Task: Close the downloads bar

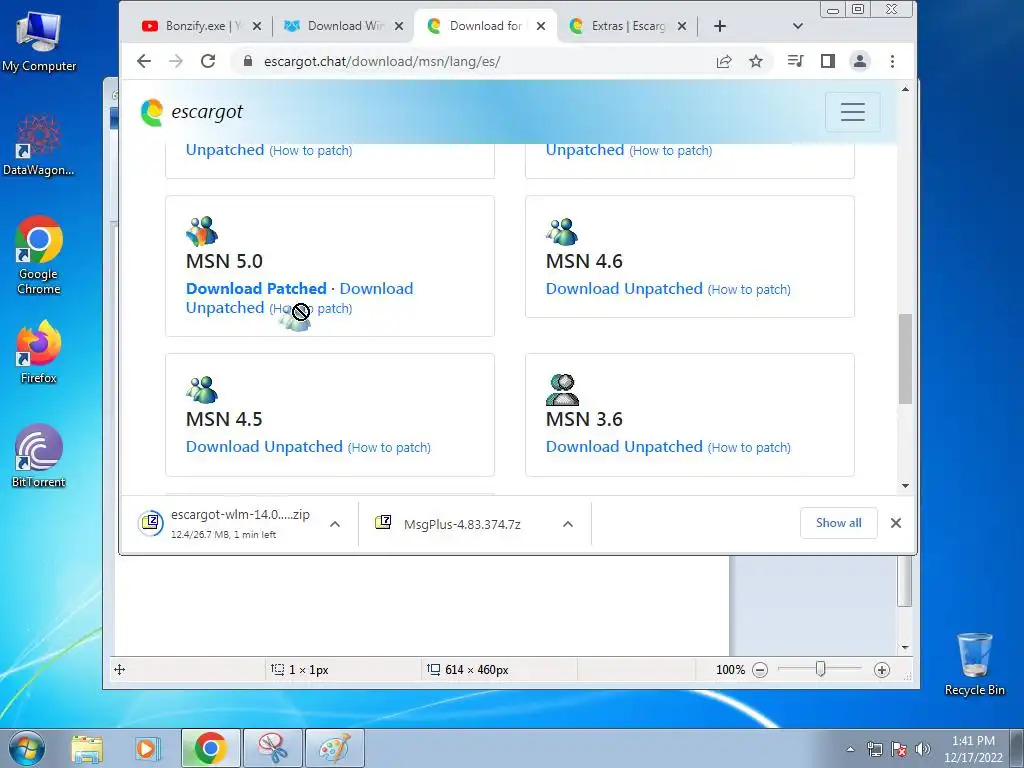Action: click(896, 523)
